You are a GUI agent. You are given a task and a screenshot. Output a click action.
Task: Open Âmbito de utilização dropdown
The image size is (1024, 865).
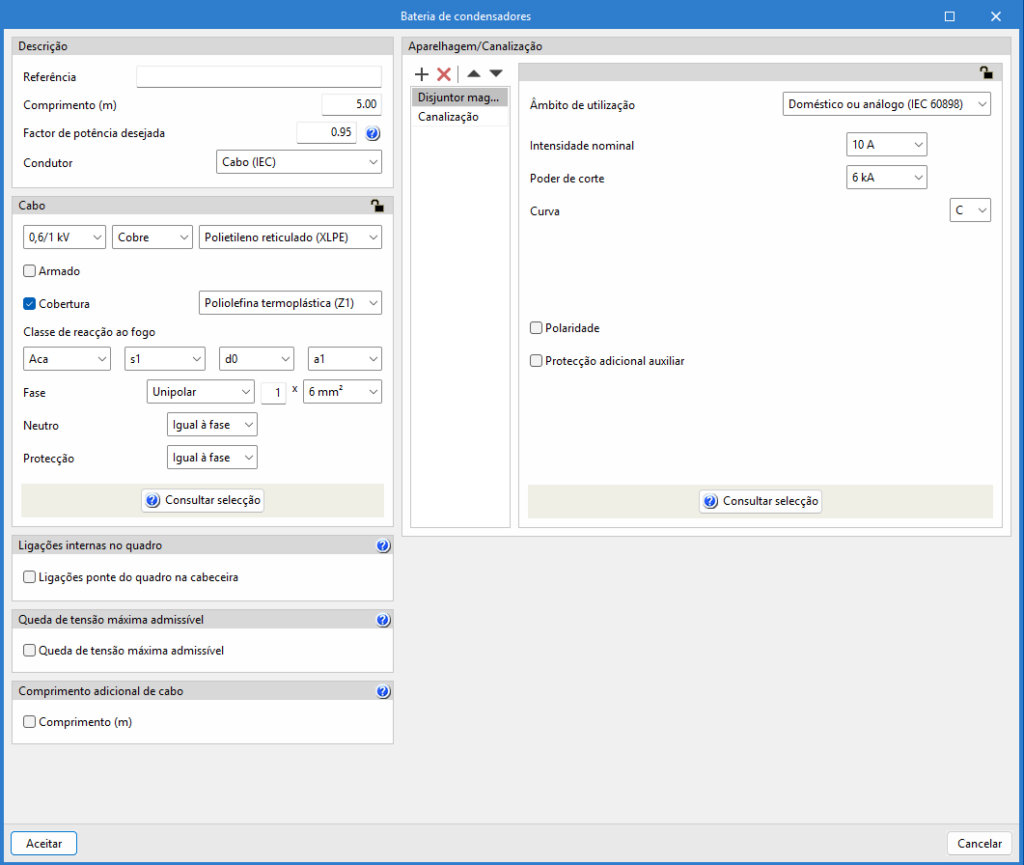point(887,104)
